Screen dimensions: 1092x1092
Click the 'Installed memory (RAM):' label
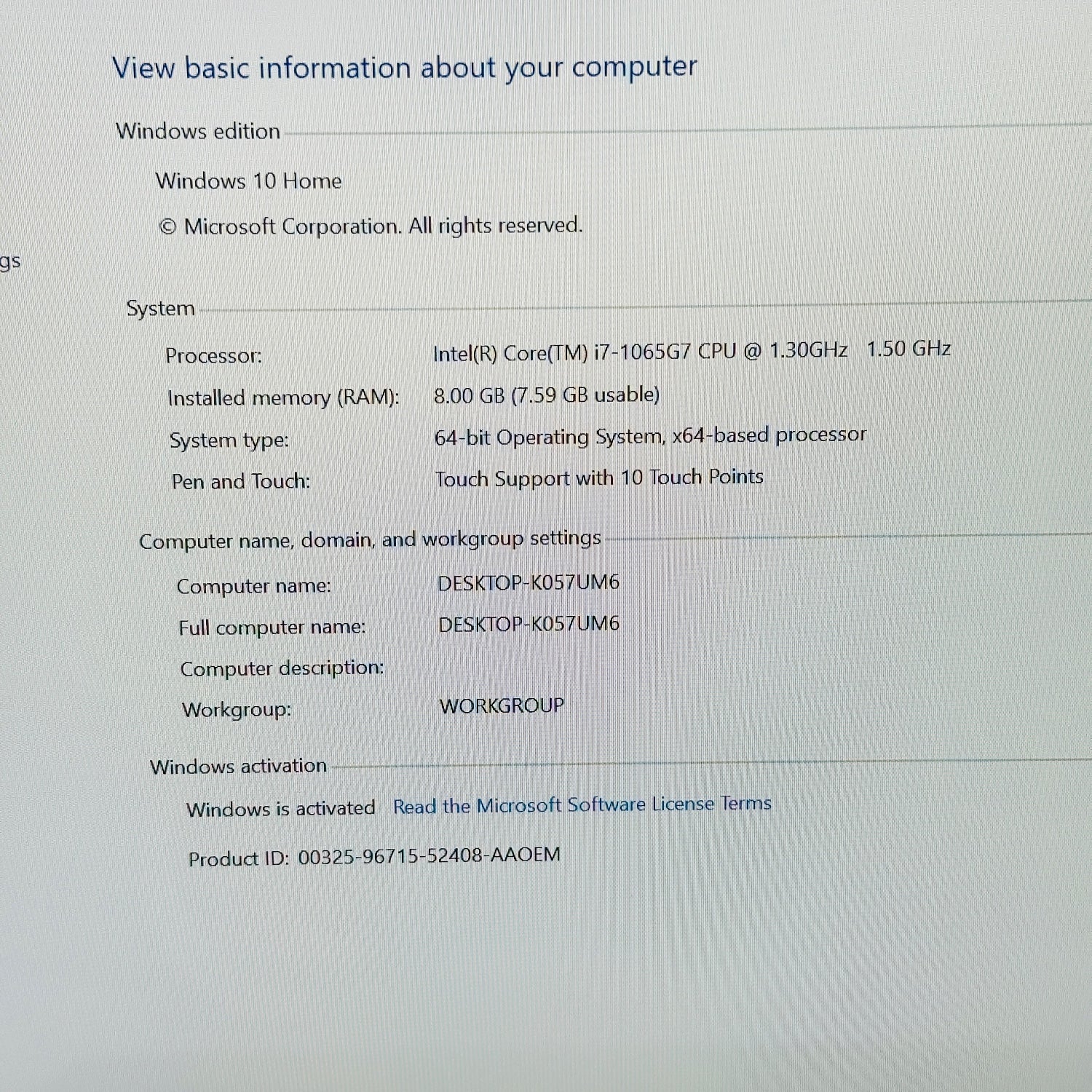click(283, 397)
